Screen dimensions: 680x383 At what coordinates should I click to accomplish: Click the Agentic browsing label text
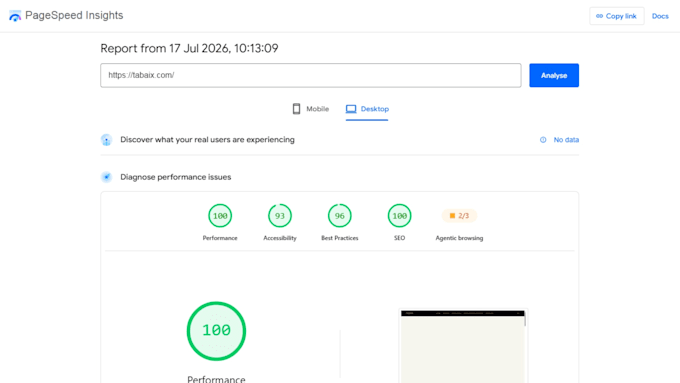(x=459, y=238)
